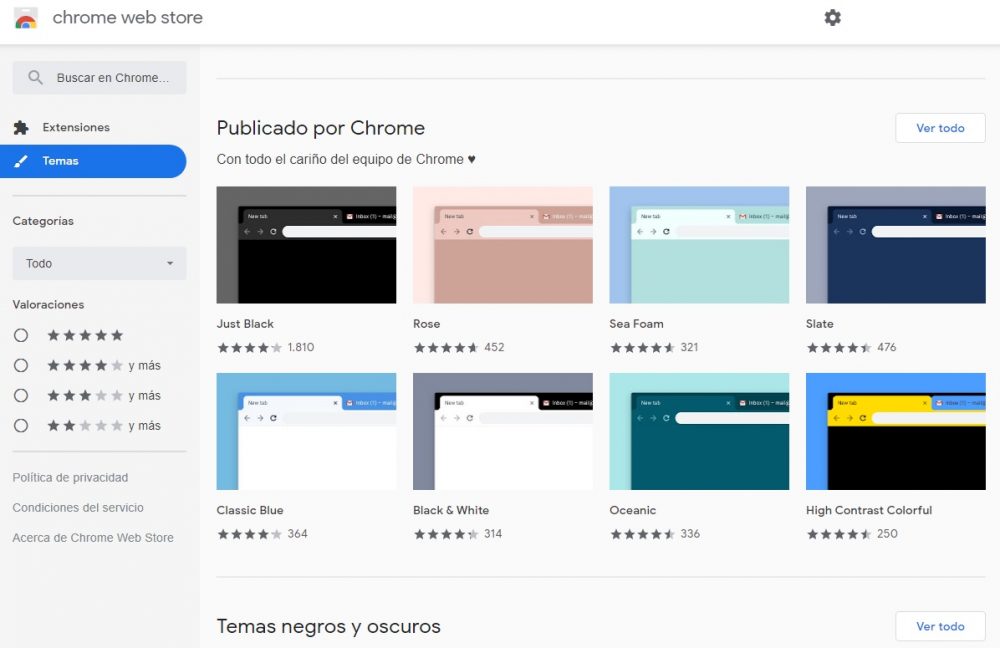Click Ver todo for Temas negros y oscuros

point(940,626)
